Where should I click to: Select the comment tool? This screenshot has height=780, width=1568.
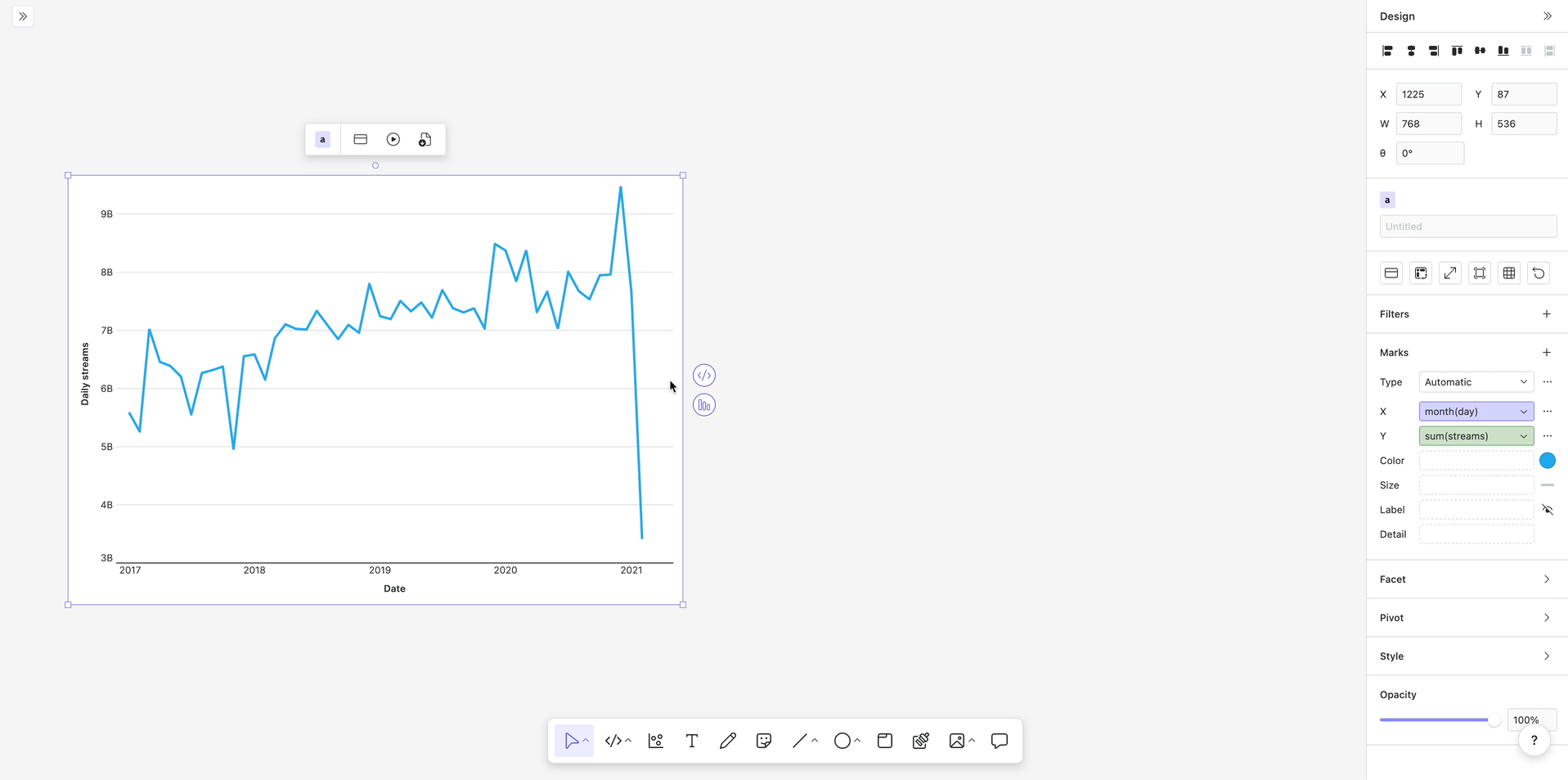(1000, 742)
